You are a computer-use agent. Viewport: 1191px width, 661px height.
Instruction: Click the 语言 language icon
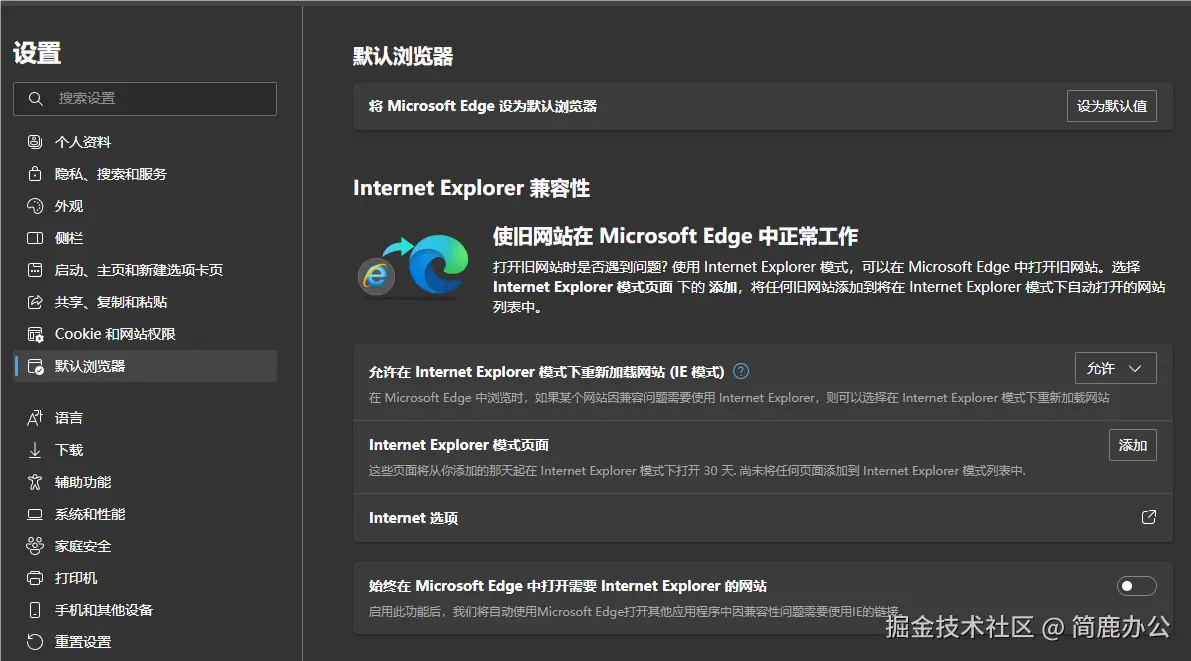(x=35, y=418)
